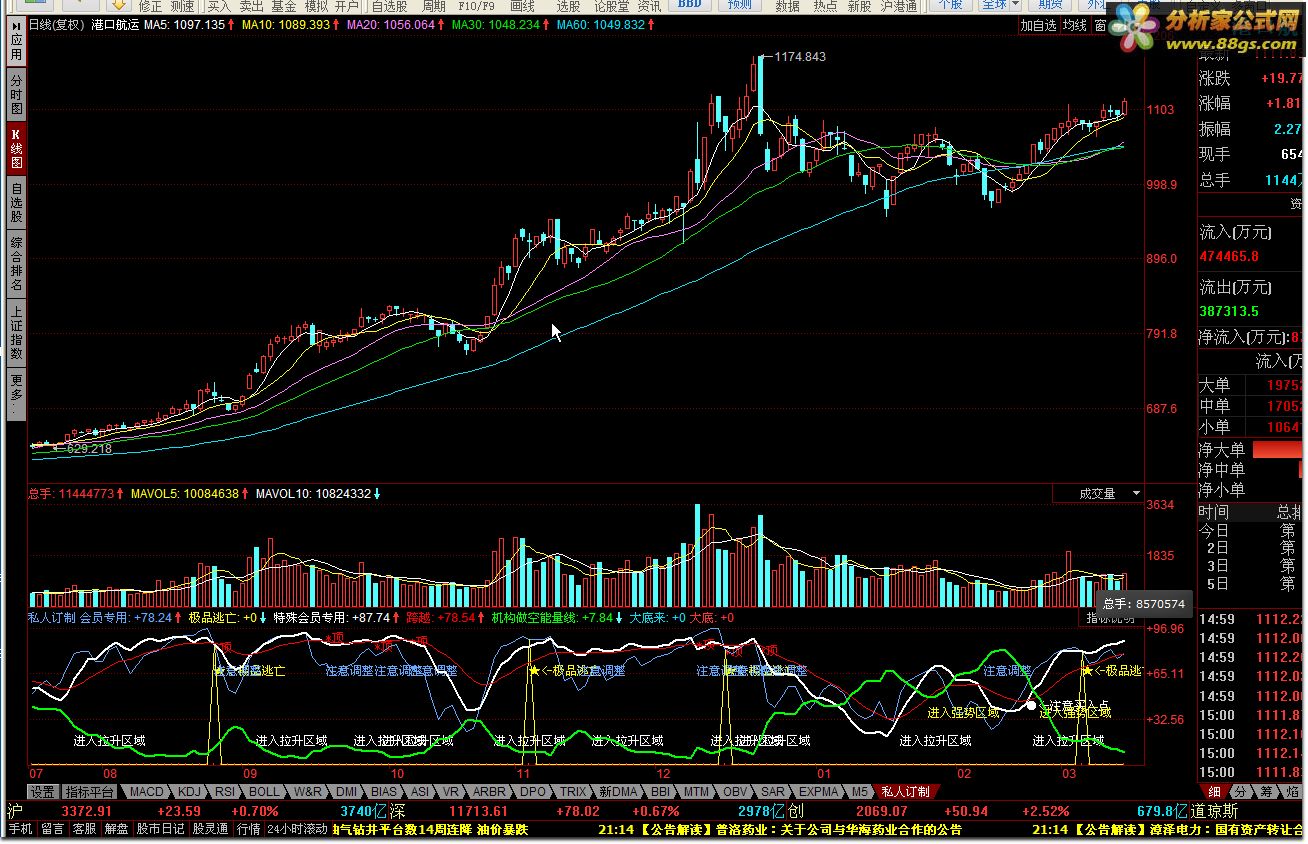Switch indicator to BBI
Screen dimensions: 1308x844
(660, 791)
